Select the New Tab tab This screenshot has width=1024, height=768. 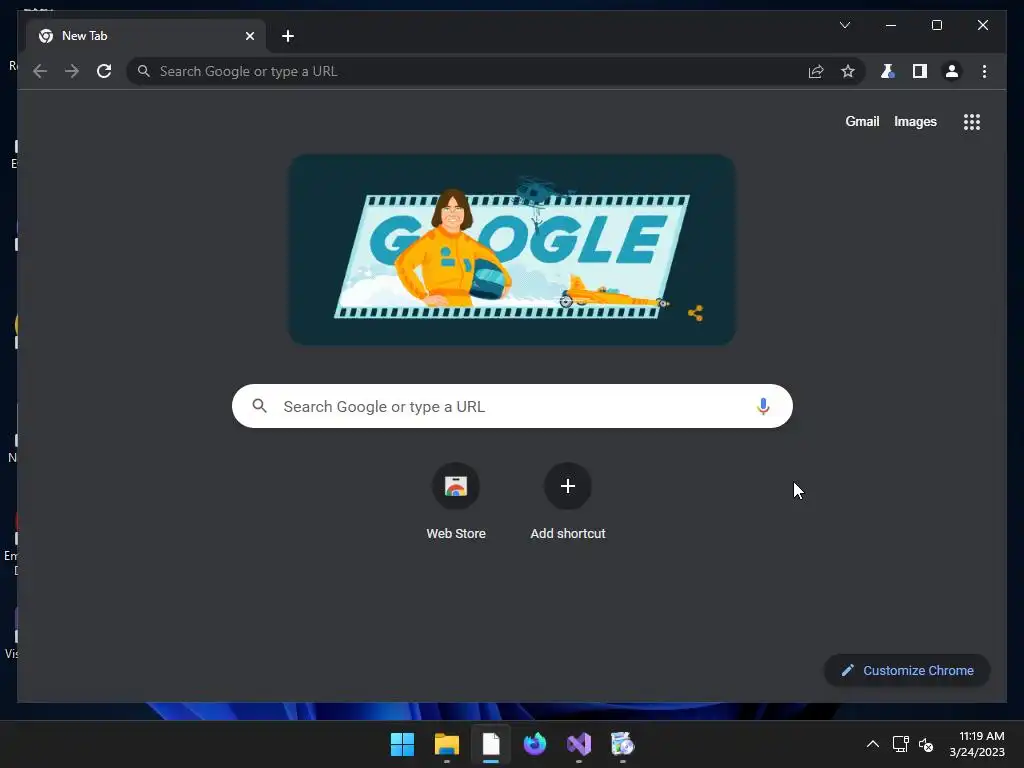point(146,36)
